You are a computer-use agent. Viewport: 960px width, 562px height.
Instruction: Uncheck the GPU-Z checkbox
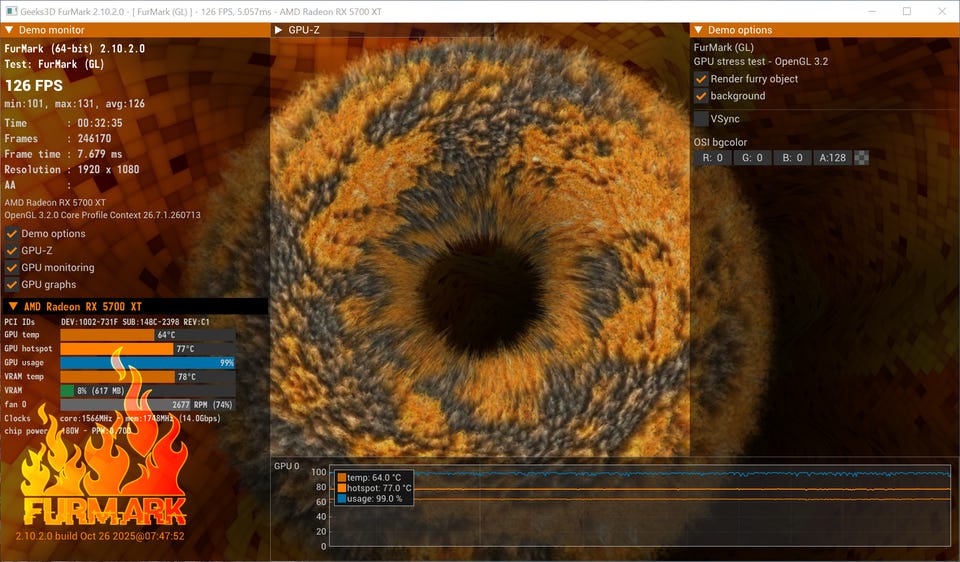click(11, 250)
